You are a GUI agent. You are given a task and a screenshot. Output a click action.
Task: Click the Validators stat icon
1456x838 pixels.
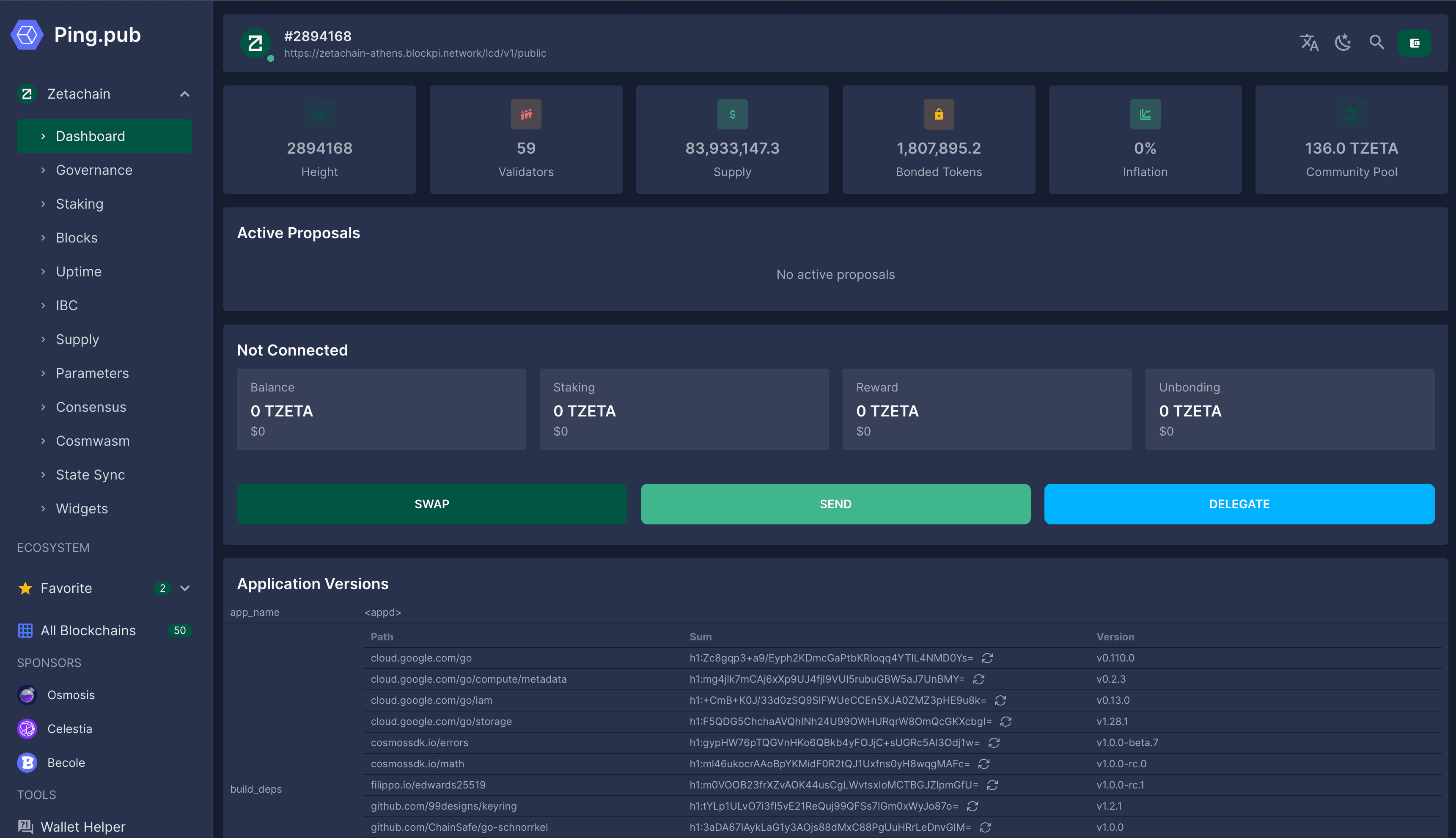coord(526,113)
